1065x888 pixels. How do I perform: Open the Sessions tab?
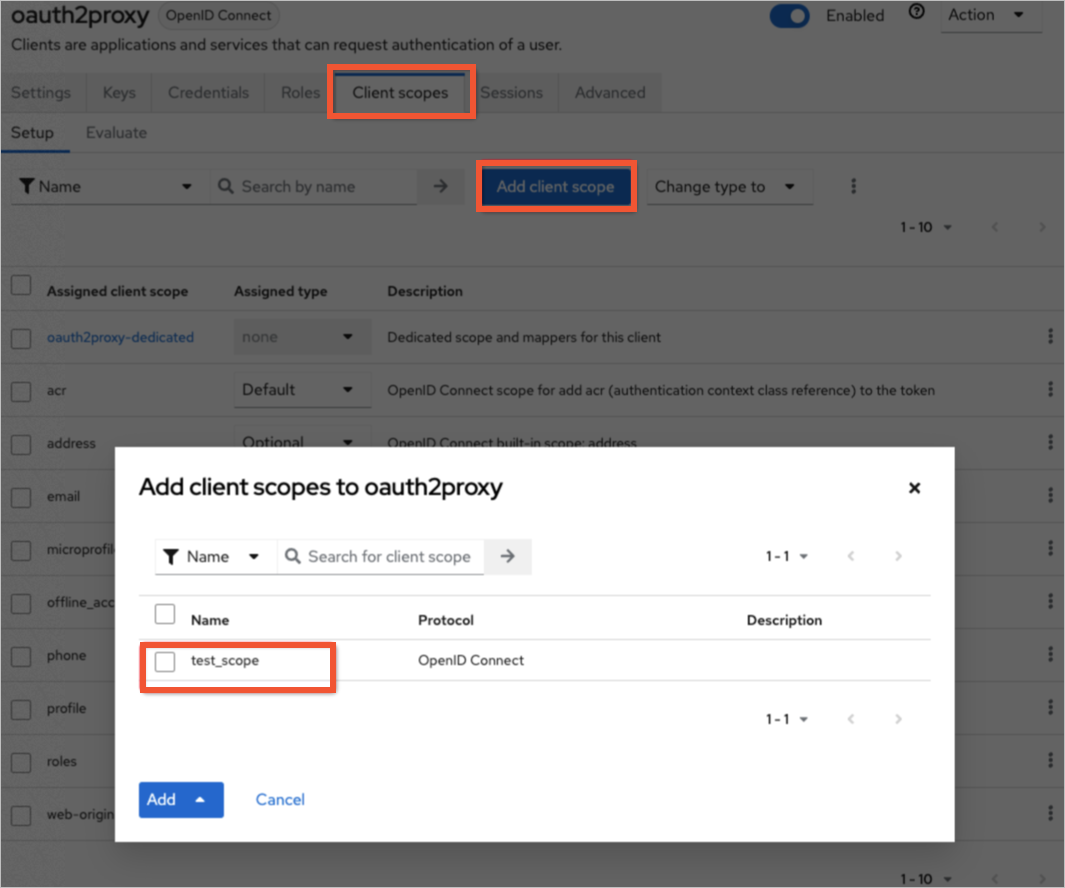(511, 92)
